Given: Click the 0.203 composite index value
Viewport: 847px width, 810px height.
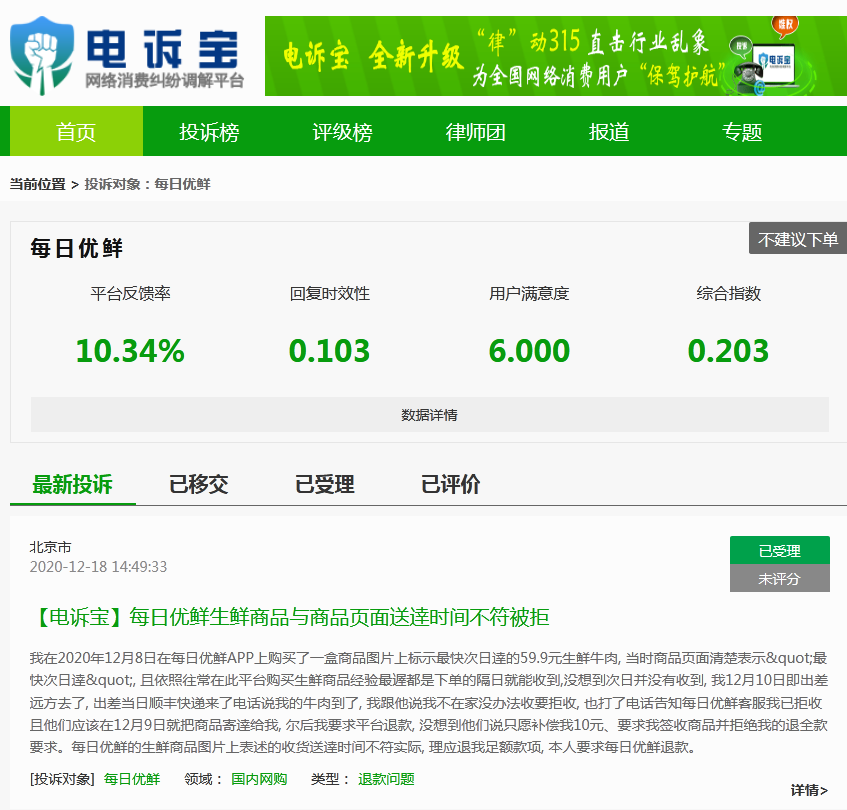Looking at the screenshot, I should (x=728, y=350).
